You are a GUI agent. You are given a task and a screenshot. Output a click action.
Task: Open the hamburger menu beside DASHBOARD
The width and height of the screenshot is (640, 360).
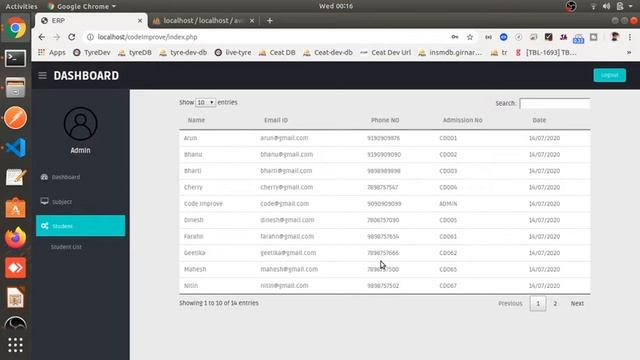tap(42, 76)
